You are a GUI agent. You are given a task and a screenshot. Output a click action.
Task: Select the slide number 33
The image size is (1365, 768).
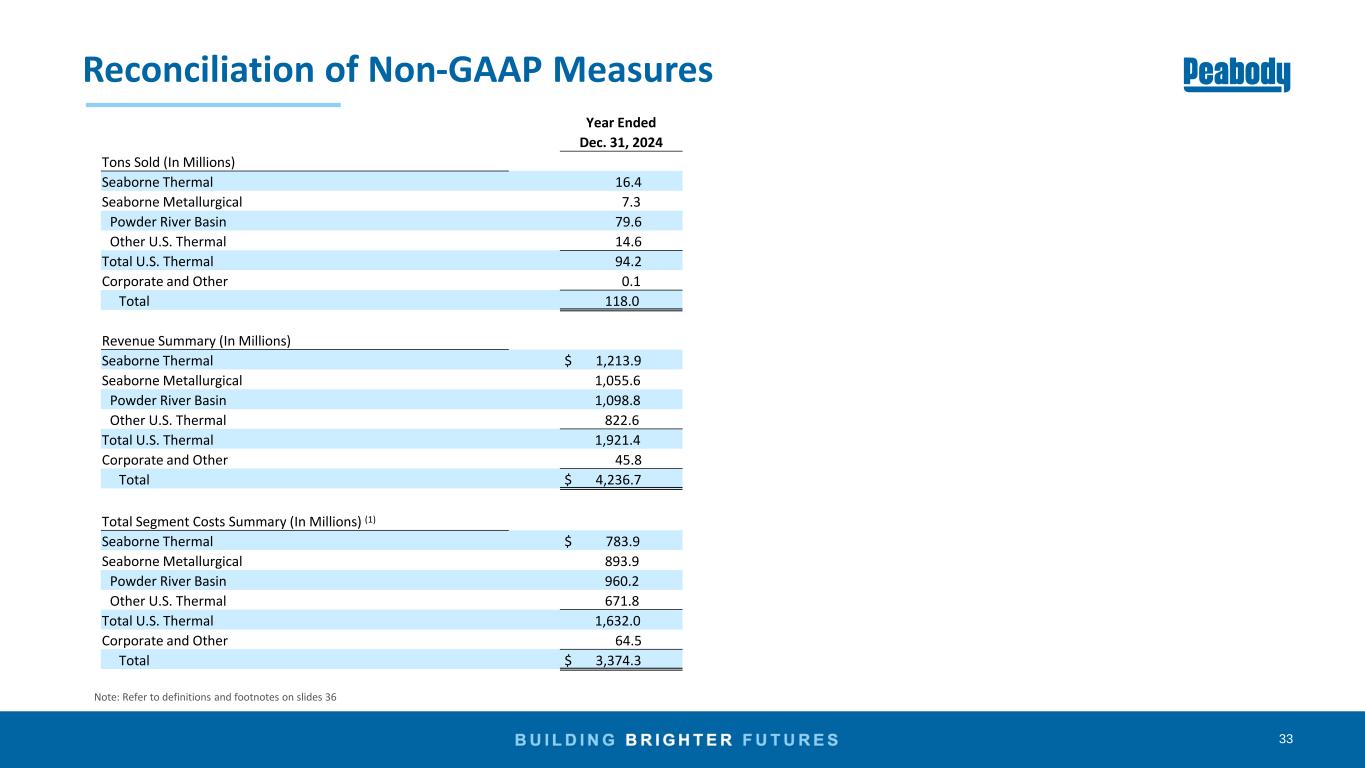click(1286, 739)
